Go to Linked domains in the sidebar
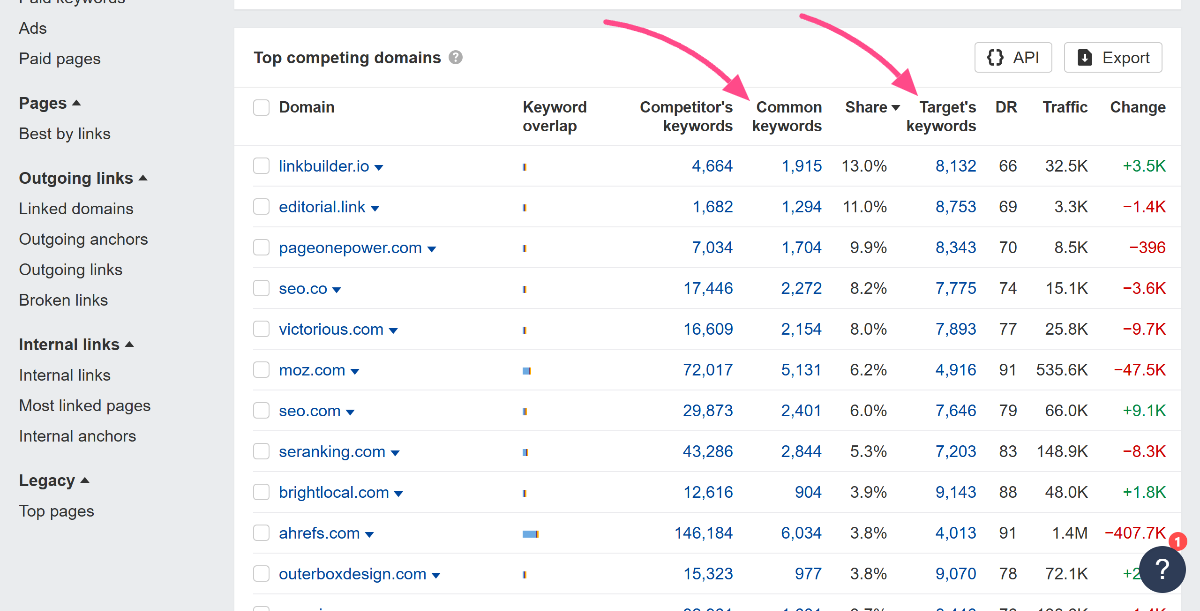 (76, 209)
